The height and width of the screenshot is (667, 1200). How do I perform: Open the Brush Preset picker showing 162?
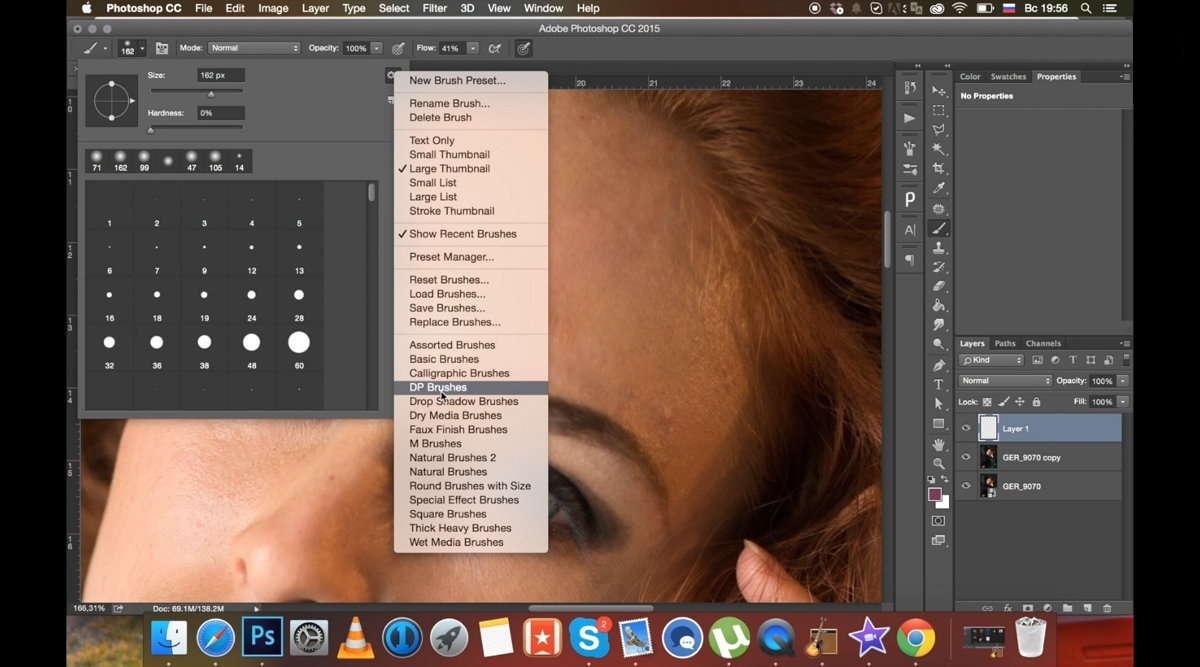(131, 48)
